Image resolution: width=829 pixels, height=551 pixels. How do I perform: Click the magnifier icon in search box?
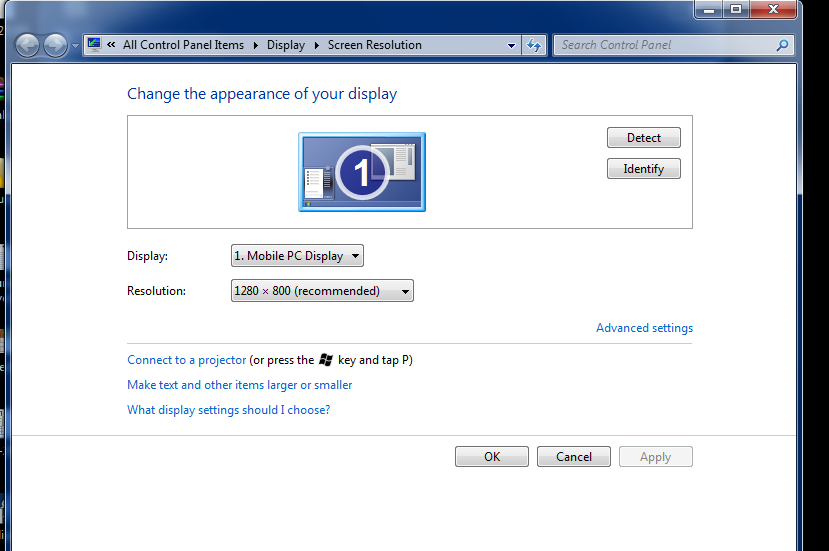tap(782, 45)
